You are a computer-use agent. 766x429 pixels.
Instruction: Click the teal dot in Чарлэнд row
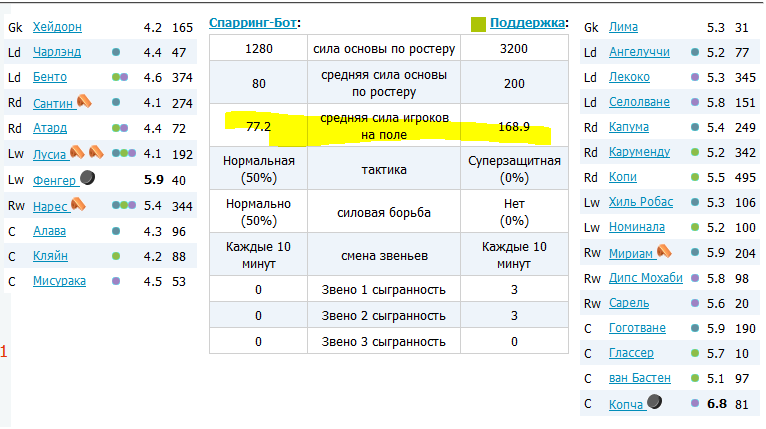point(116,52)
